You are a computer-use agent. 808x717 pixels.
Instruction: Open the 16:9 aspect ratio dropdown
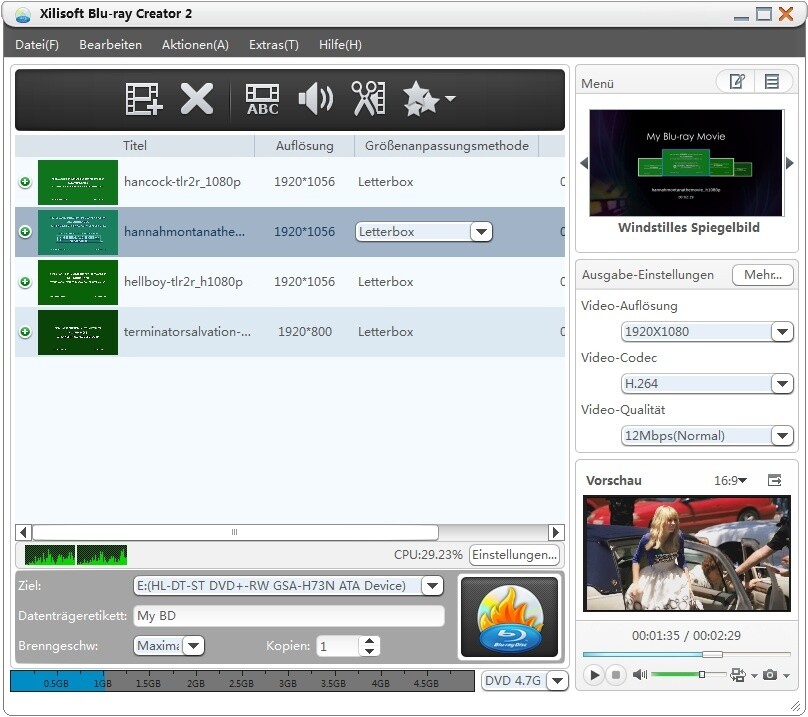tap(730, 480)
